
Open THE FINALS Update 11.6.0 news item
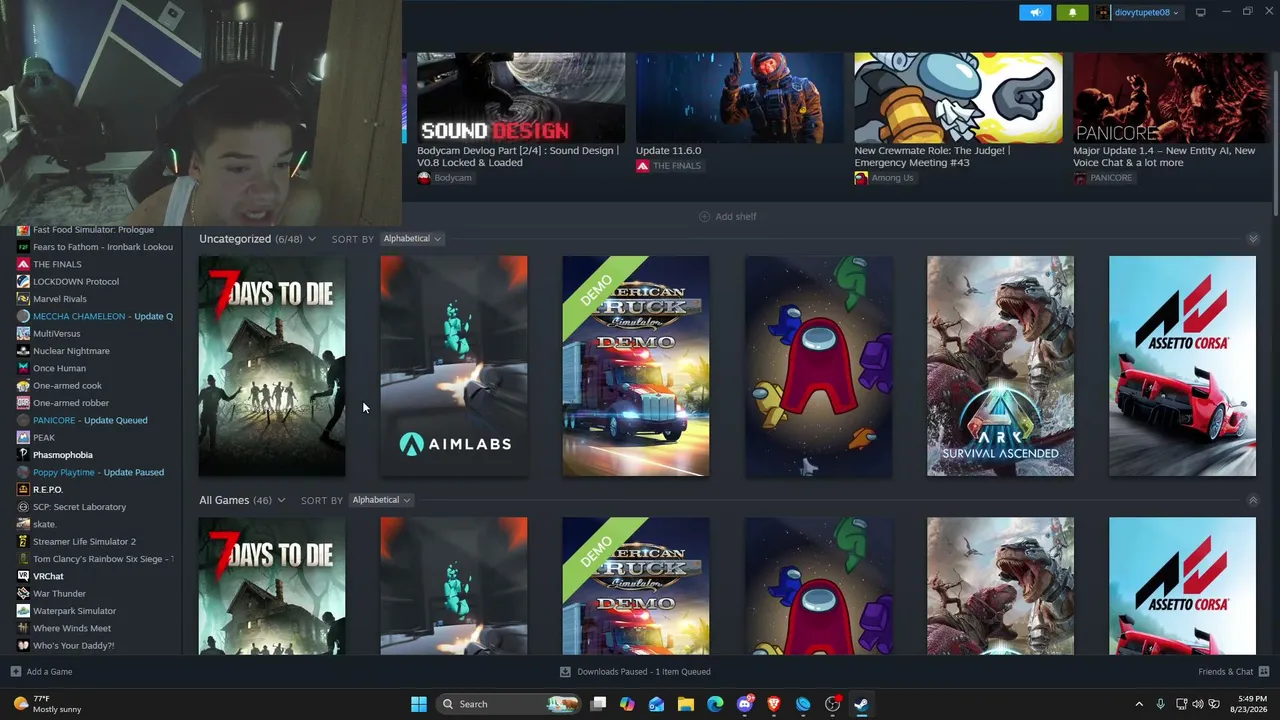(x=740, y=105)
